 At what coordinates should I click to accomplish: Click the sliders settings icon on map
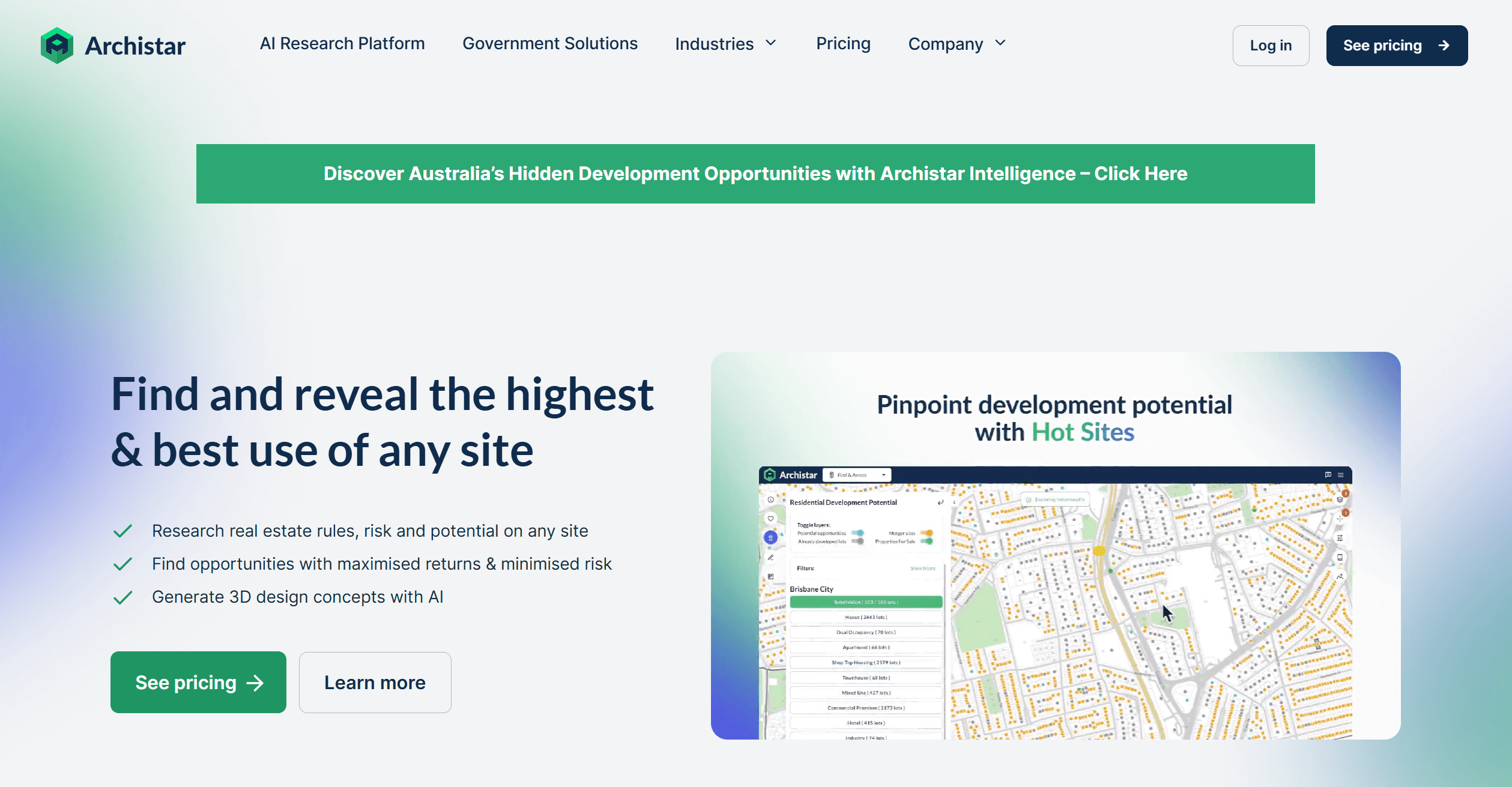pyautogui.click(x=1340, y=538)
